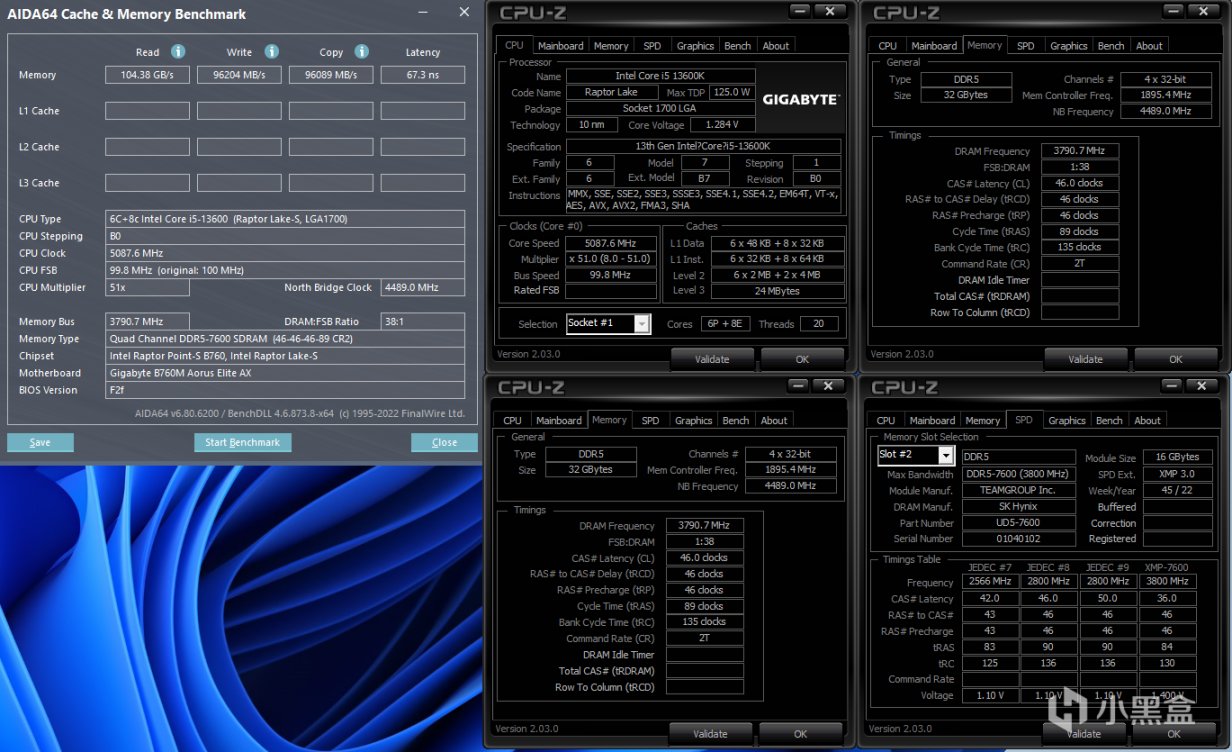Image resolution: width=1232 pixels, height=752 pixels.
Task: Click the Socket 1700 LGA package field
Action: (660, 109)
